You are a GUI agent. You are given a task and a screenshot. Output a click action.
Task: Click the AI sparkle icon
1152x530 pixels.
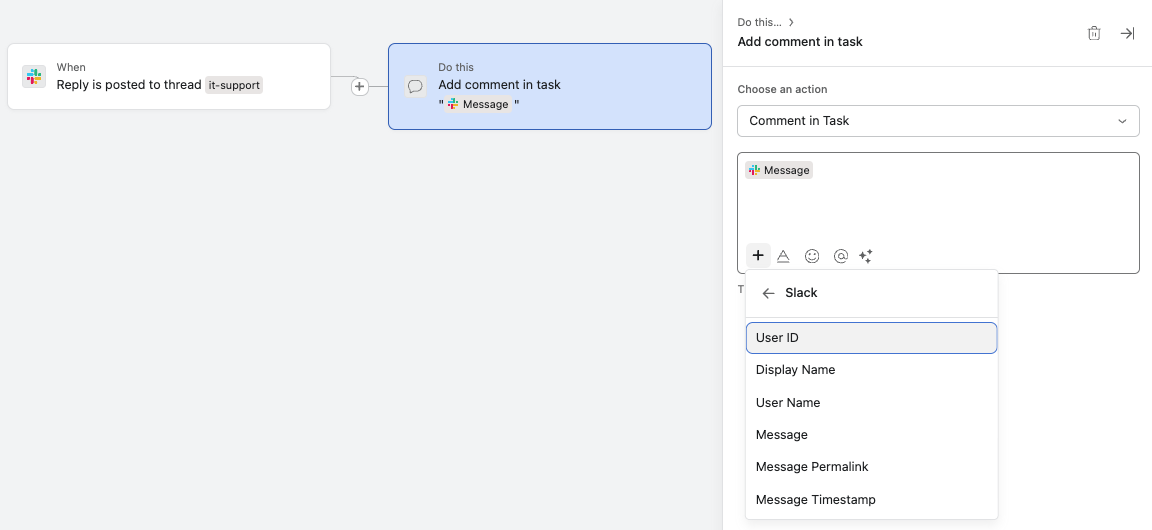[x=866, y=256]
